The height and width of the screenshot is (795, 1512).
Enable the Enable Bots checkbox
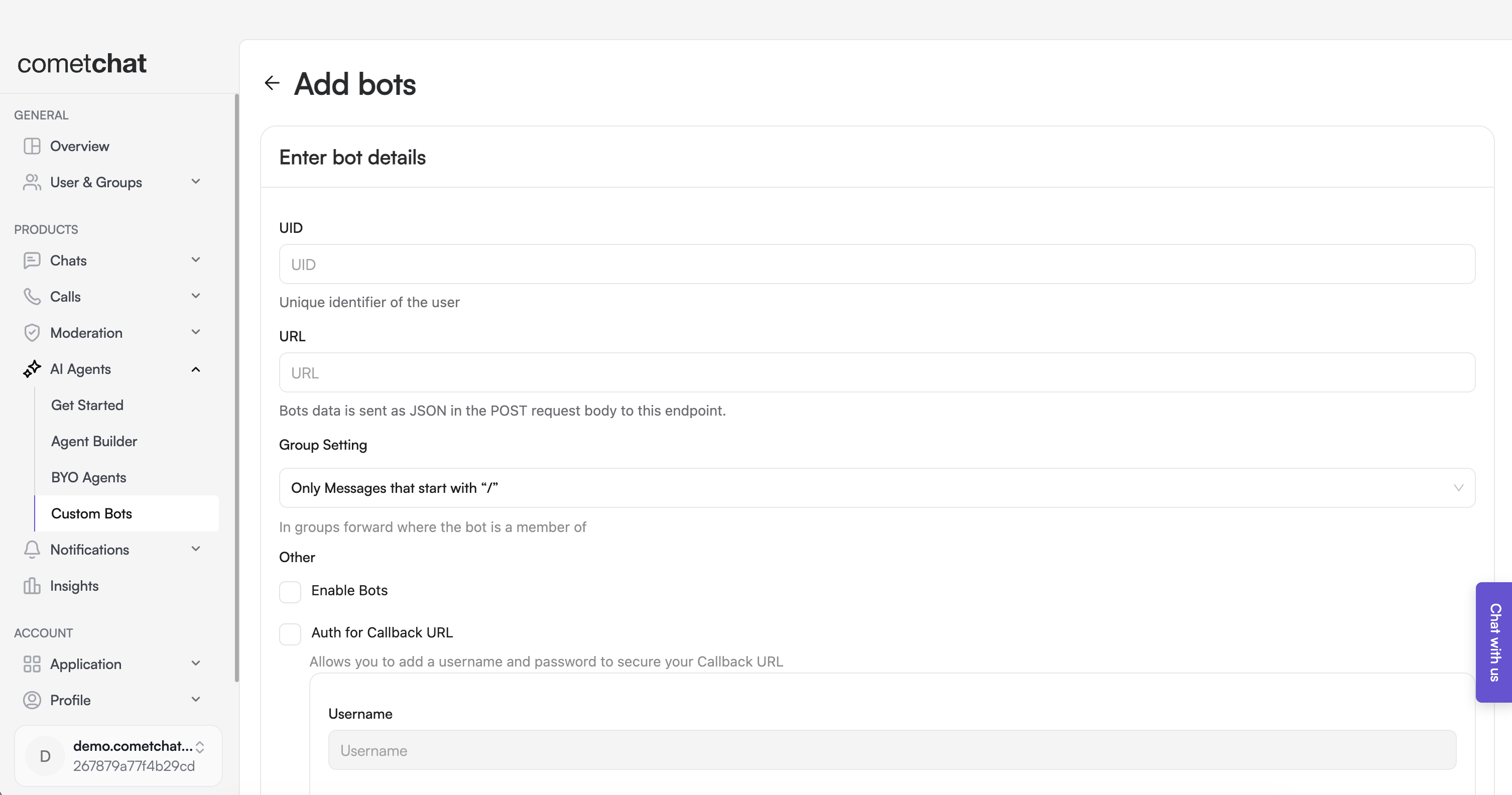click(290, 591)
